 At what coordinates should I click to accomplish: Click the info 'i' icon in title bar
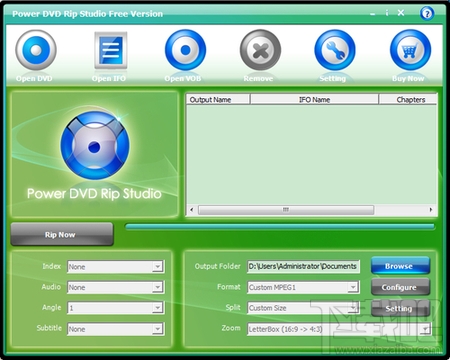[387, 13]
